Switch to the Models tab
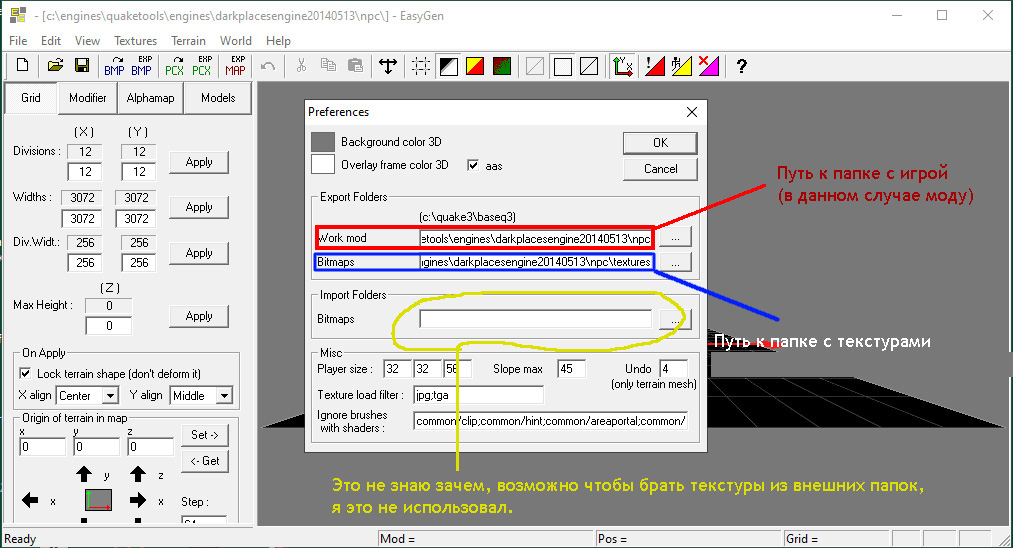The width and height of the screenshot is (1013, 548). pyautogui.click(x=218, y=98)
